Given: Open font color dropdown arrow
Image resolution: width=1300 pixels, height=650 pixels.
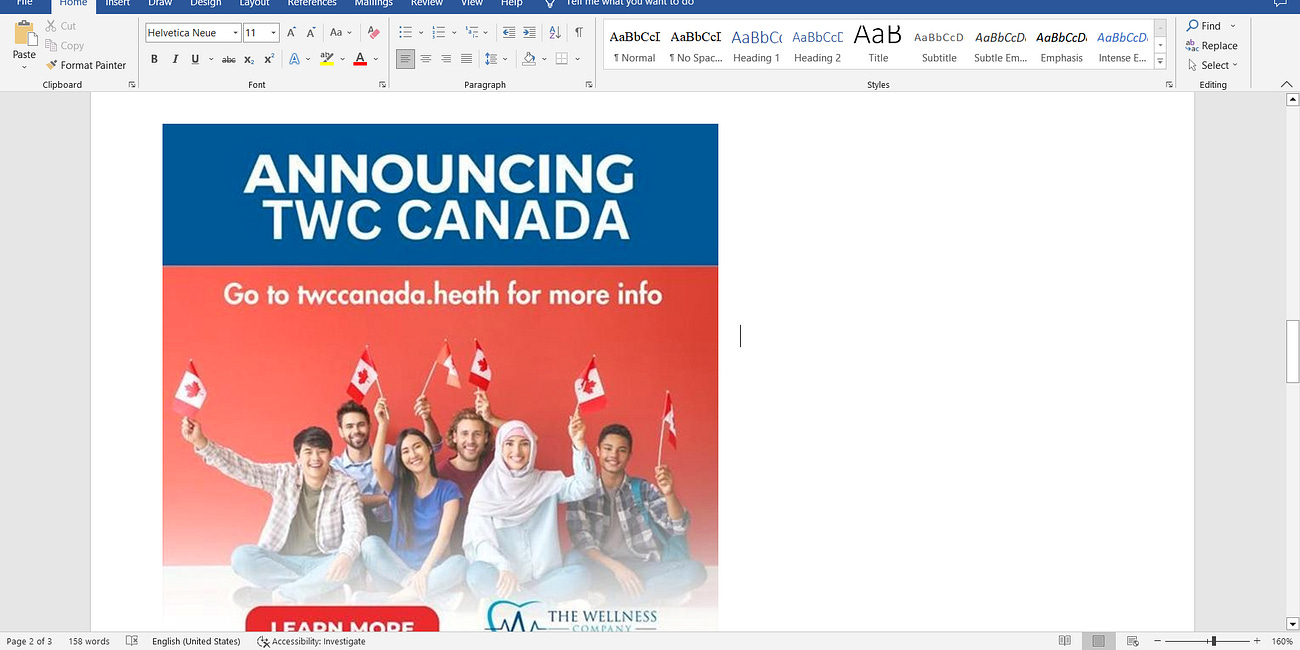Looking at the screenshot, I should click(375, 59).
